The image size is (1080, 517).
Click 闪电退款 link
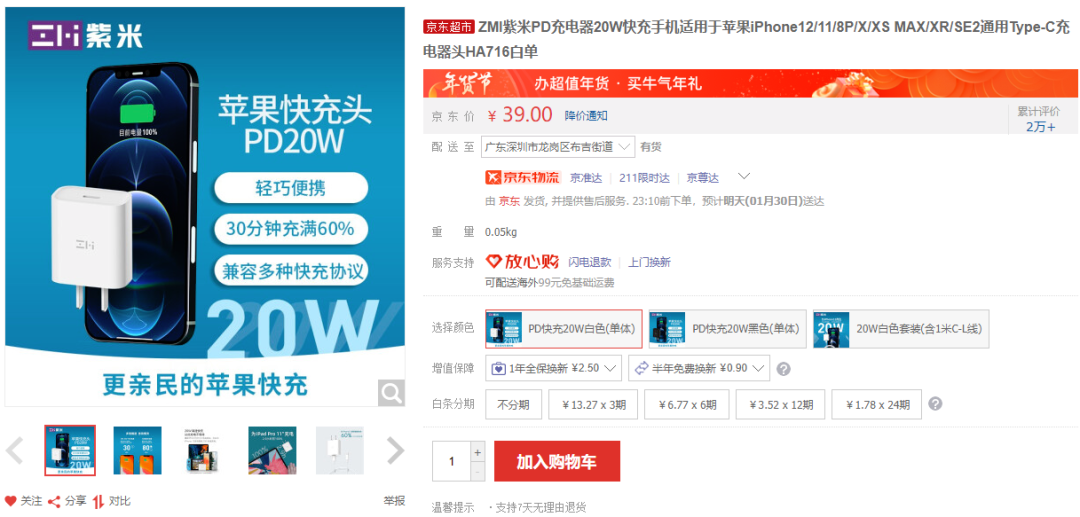[590, 262]
